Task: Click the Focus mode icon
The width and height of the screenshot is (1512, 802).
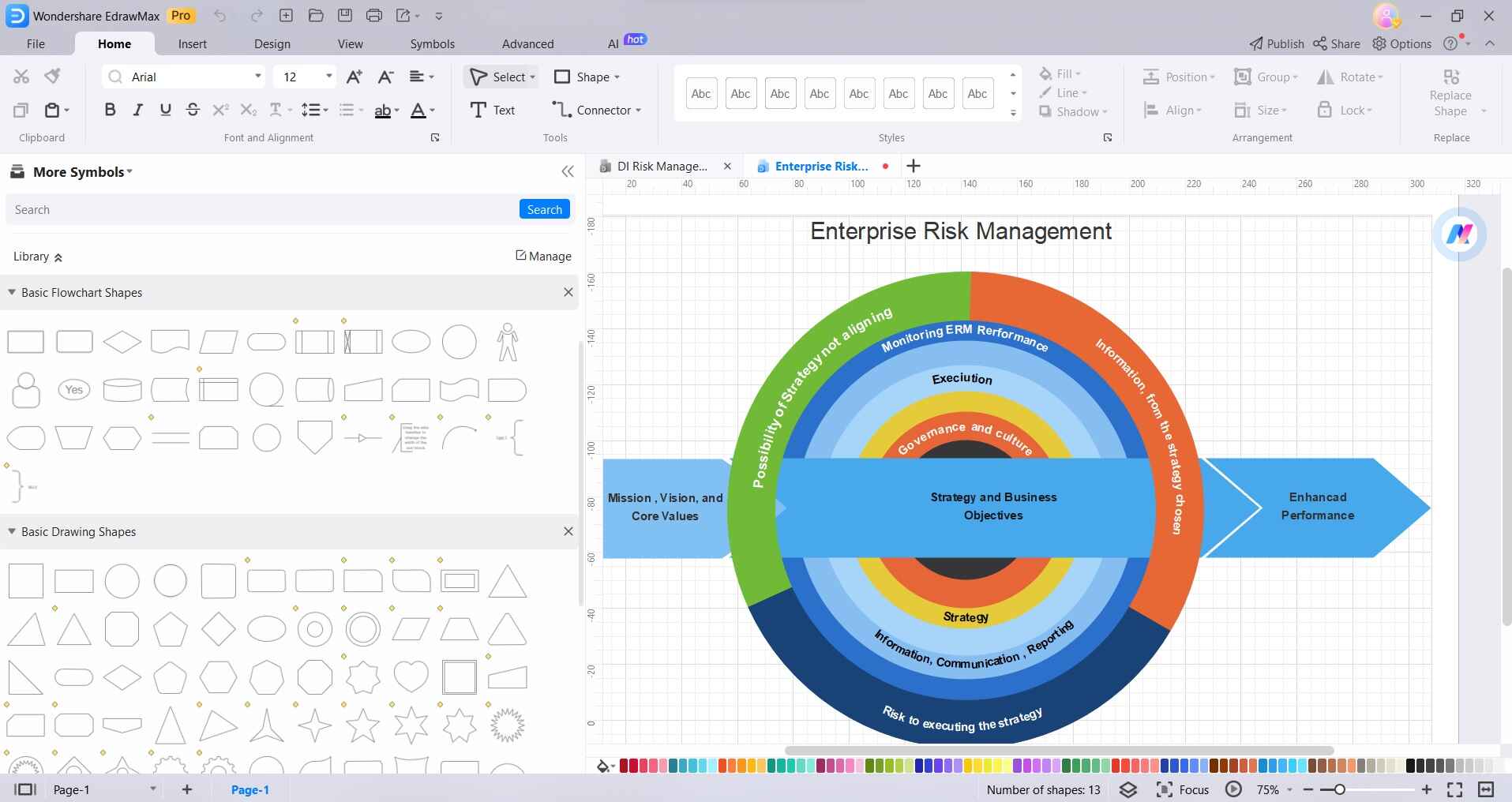Action: tap(1164, 789)
